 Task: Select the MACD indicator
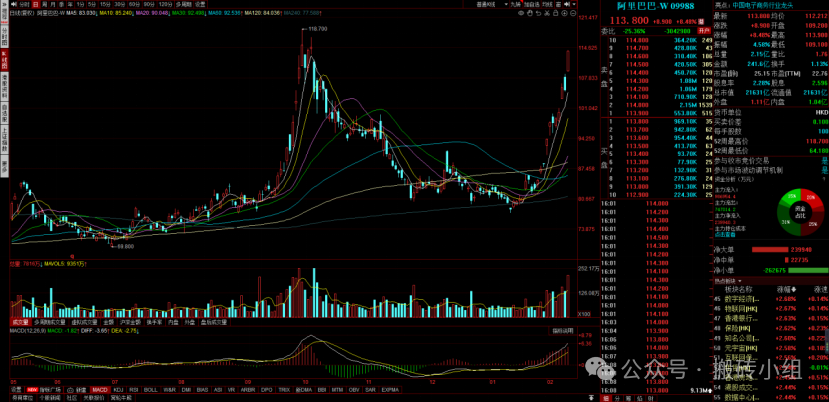click(x=101, y=389)
